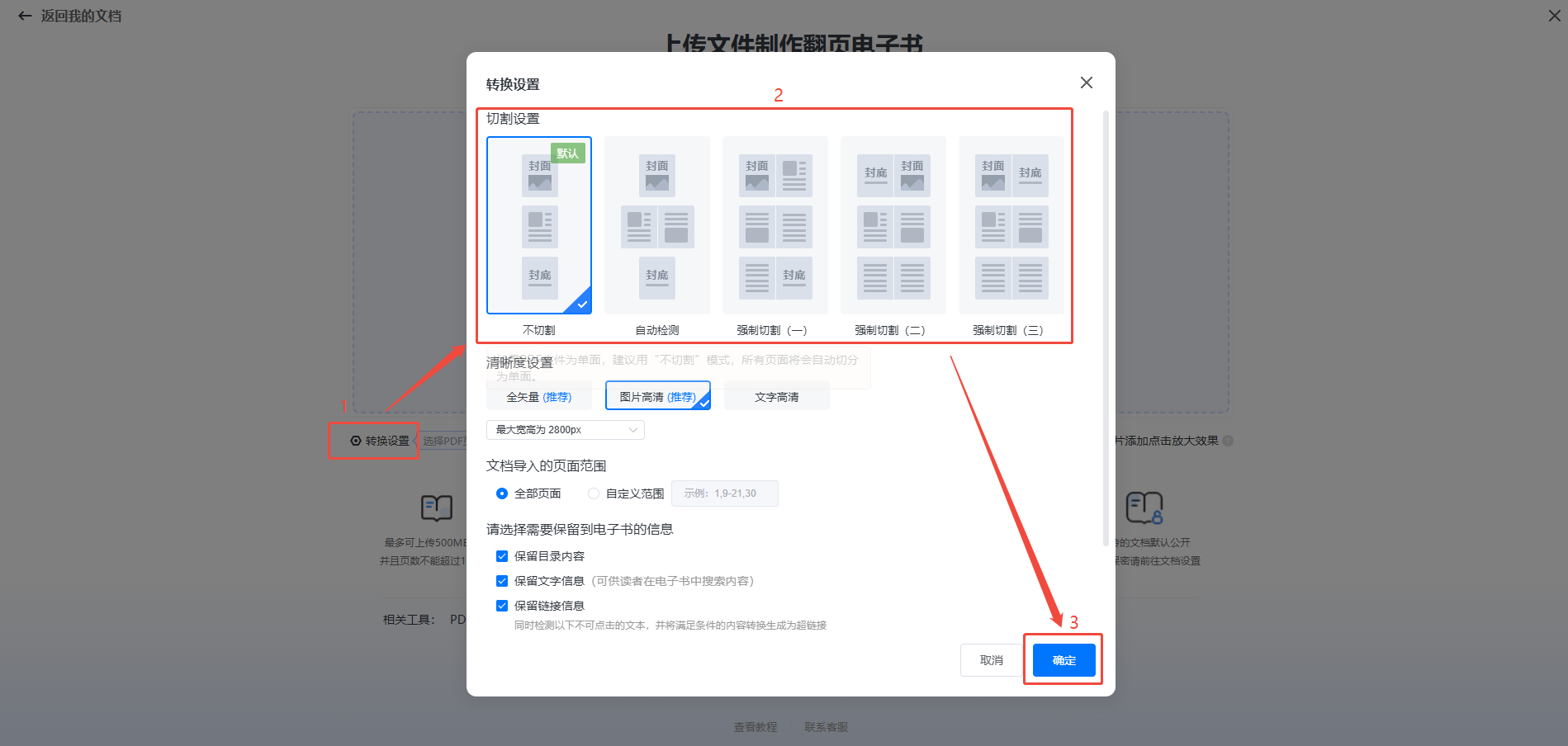Select the 不切割 default cutting layout

539,225
